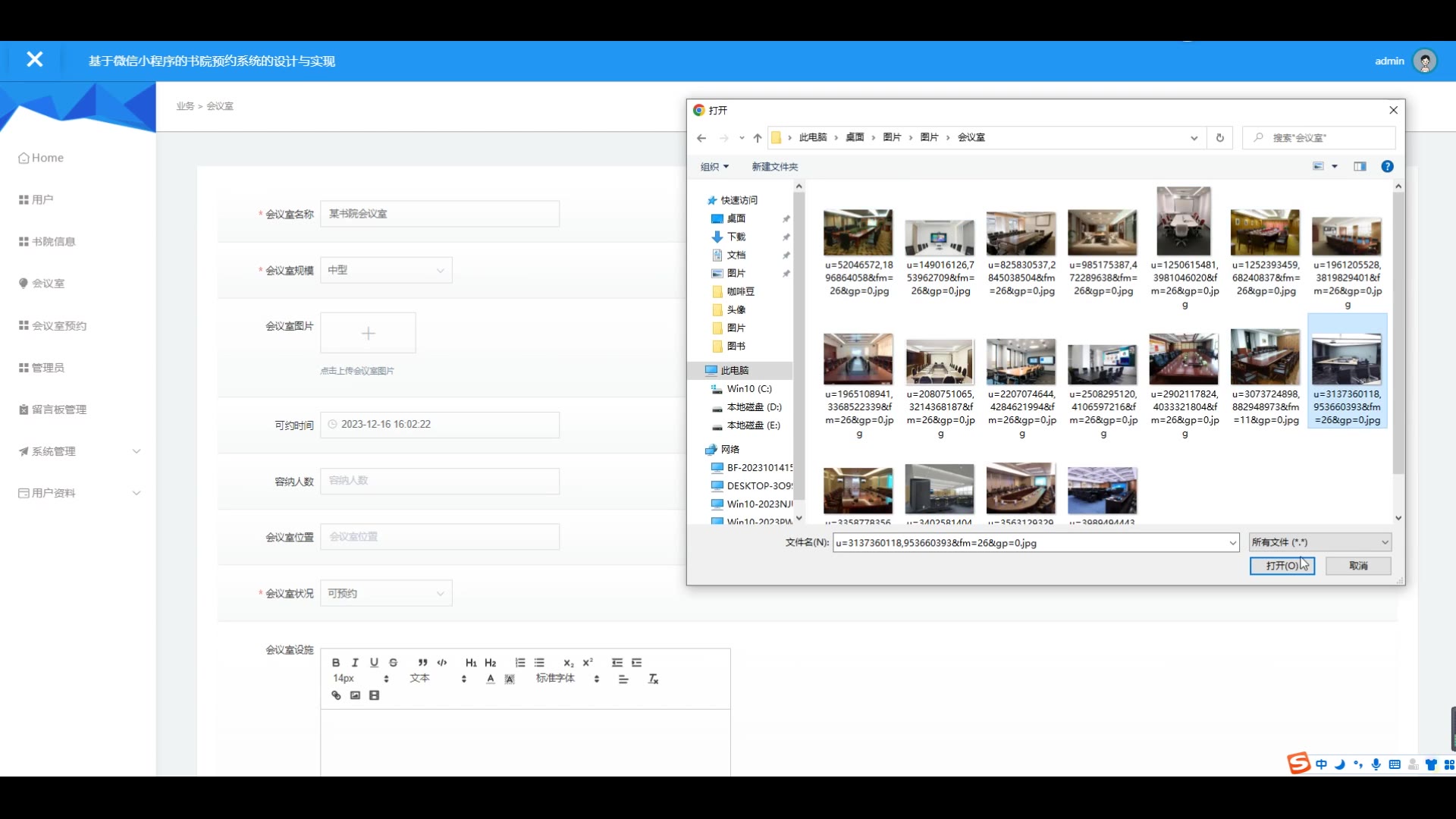Click the refresh icon in the file dialog
Viewport: 1456px width, 819px height.
coord(1219,137)
